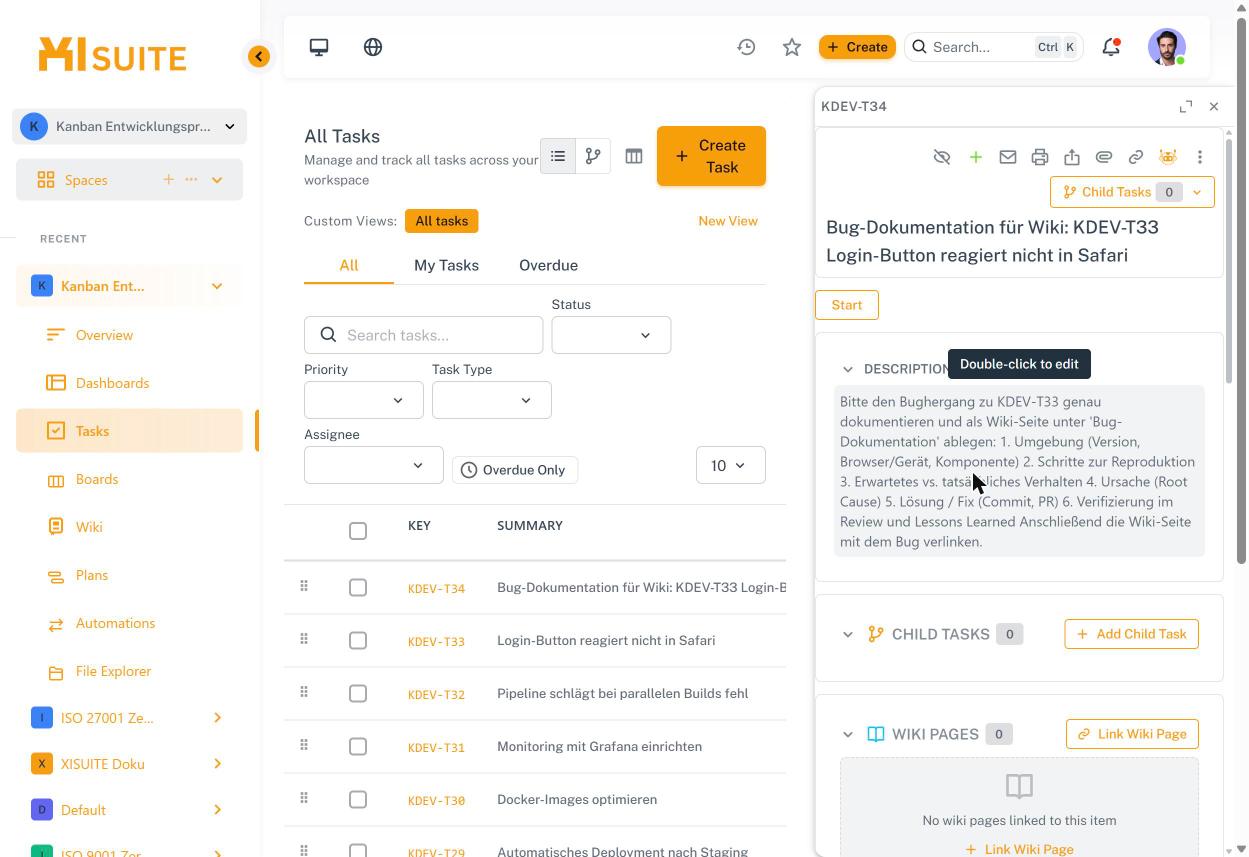Open the Priority filter dropdown

(363, 400)
